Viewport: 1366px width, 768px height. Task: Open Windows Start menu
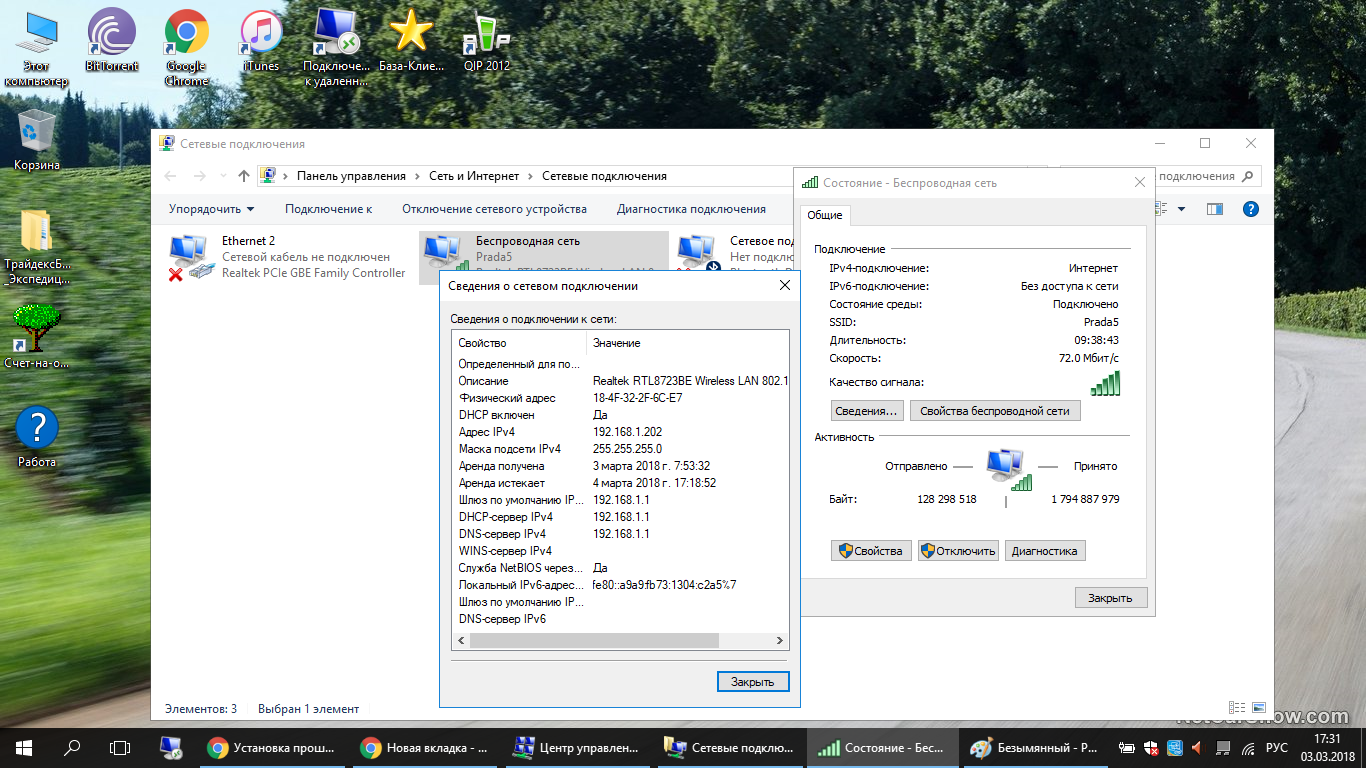pos(23,747)
